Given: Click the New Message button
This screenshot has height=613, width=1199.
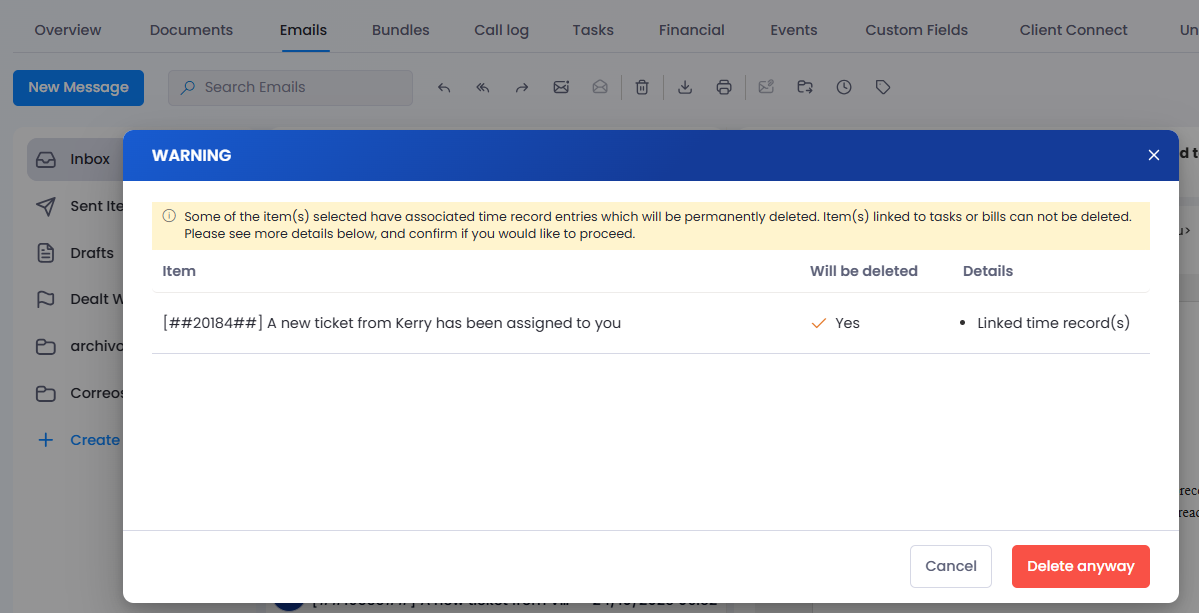Looking at the screenshot, I should click(78, 88).
